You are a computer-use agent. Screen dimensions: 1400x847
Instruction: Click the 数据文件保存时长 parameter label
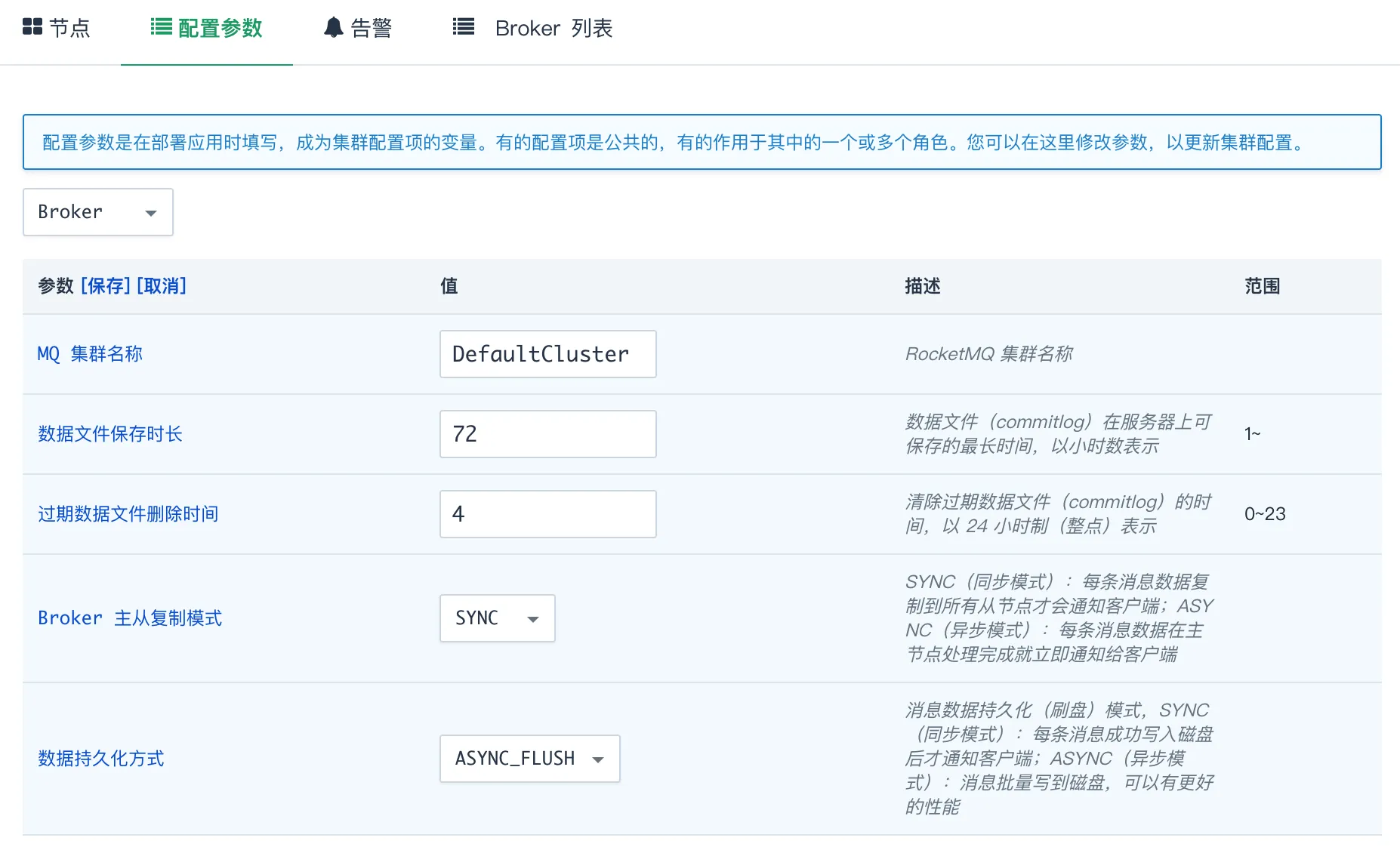pyautogui.click(x=110, y=434)
